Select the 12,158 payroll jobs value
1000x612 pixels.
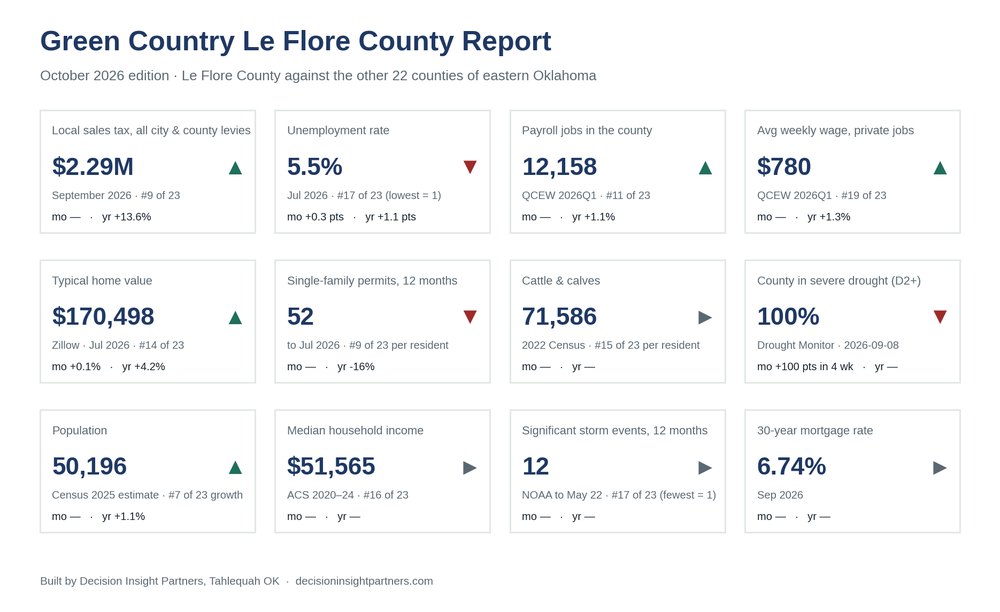[x=559, y=167]
